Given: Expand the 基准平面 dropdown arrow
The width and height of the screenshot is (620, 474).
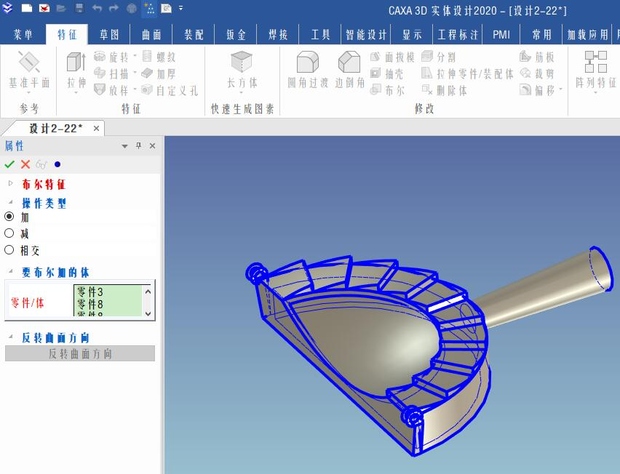Looking at the screenshot, I should click(29, 93).
